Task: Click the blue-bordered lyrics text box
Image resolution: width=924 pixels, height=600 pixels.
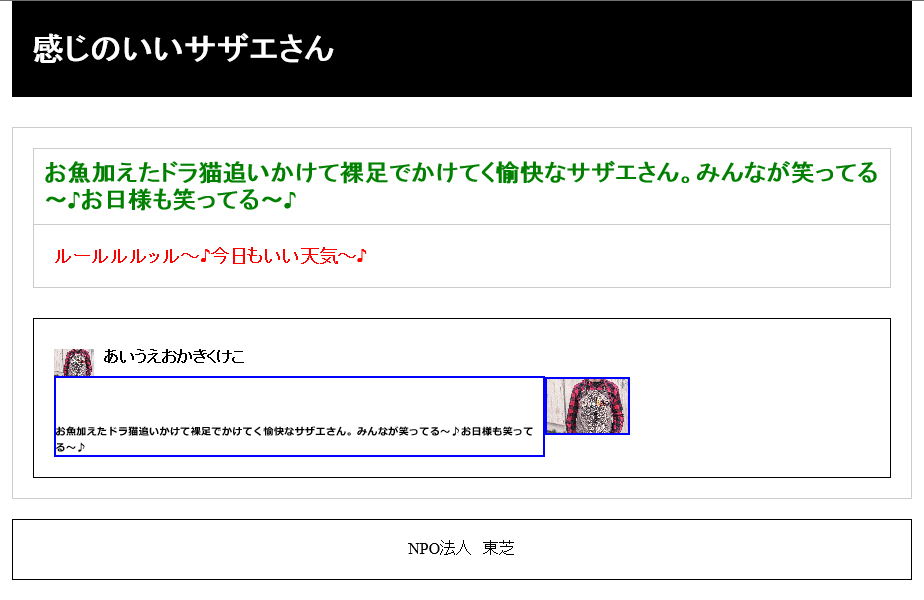Action: click(298, 417)
